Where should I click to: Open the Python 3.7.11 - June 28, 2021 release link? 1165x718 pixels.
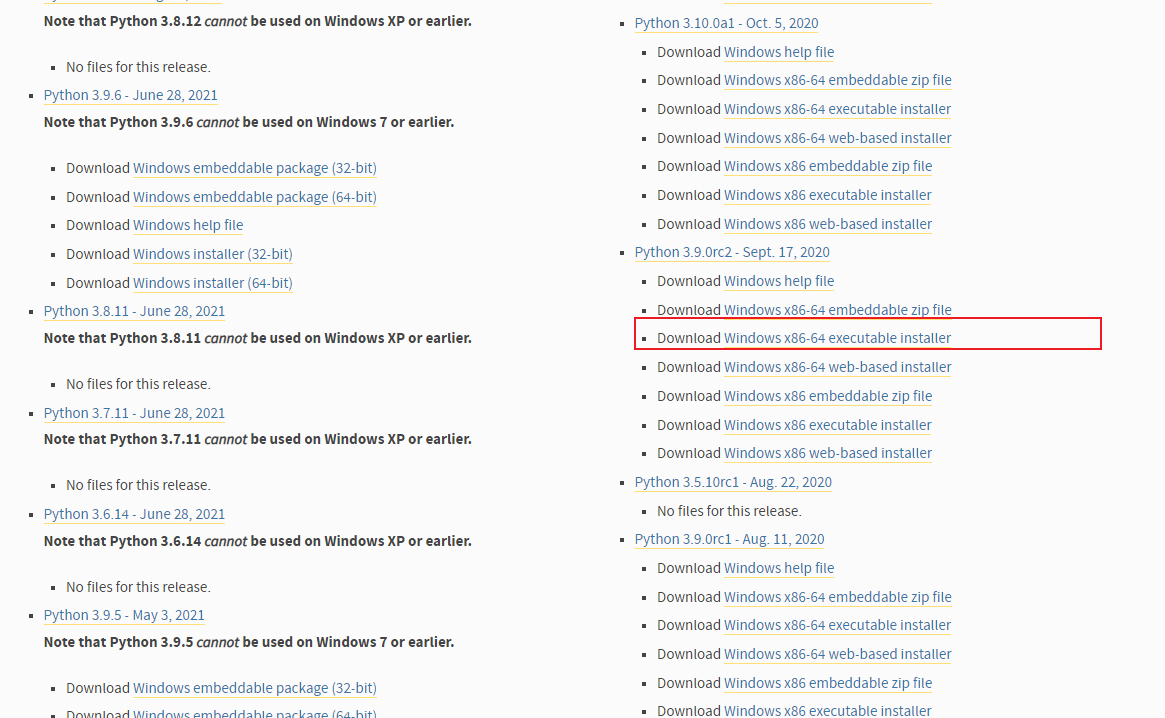point(134,413)
